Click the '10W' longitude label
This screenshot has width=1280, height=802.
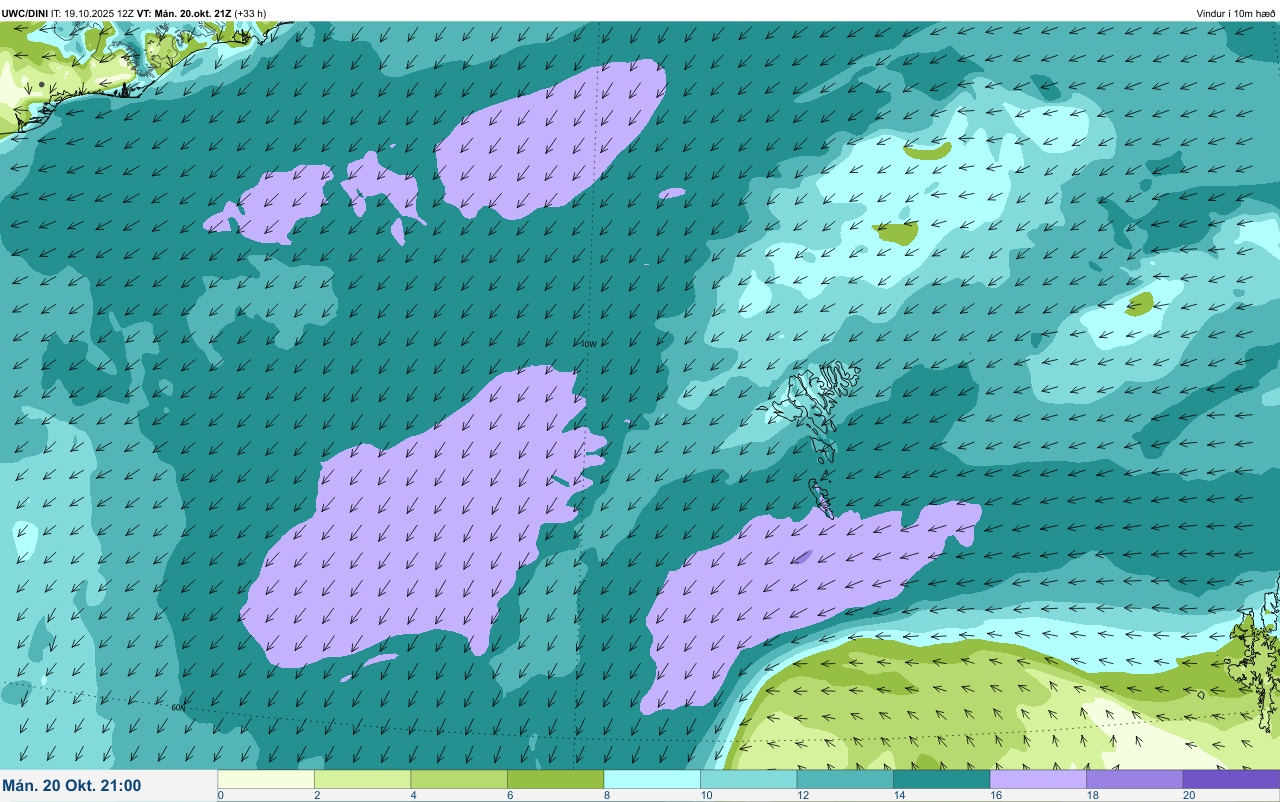point(588,344)
